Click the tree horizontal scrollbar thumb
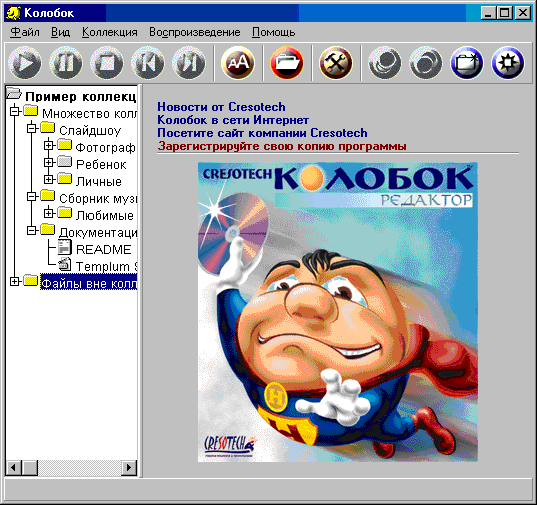Viewport: 537px width, 505px height. pyautogui.click(x=30, y=468)
